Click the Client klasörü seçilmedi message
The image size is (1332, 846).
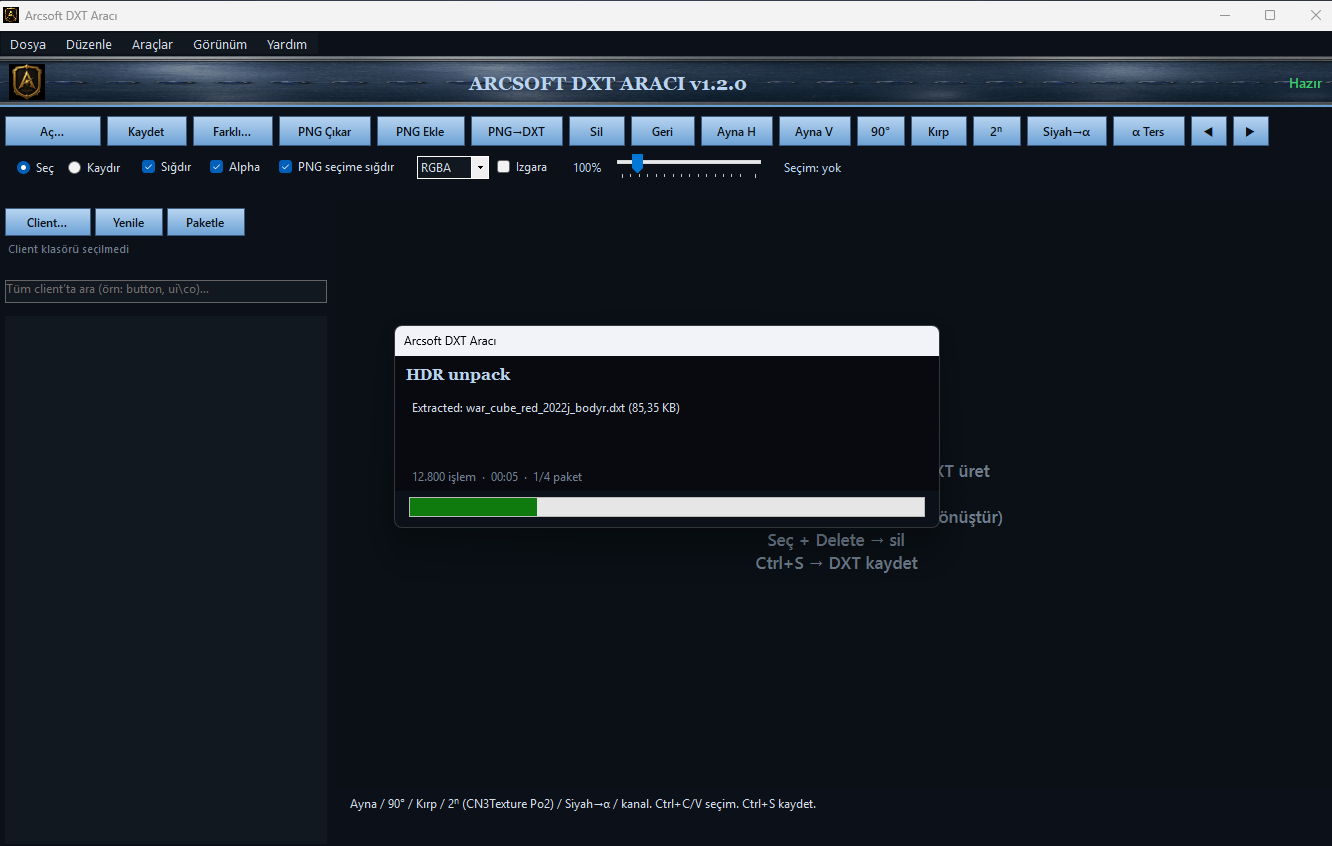[68, 249]
